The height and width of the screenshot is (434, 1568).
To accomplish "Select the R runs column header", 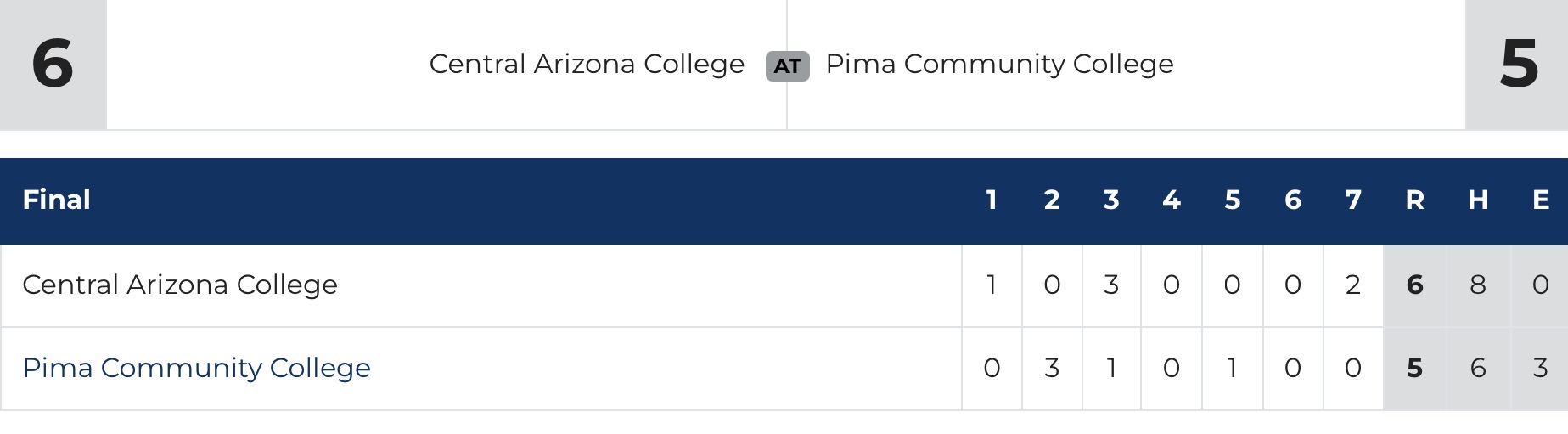I will tap(1414, 200).
